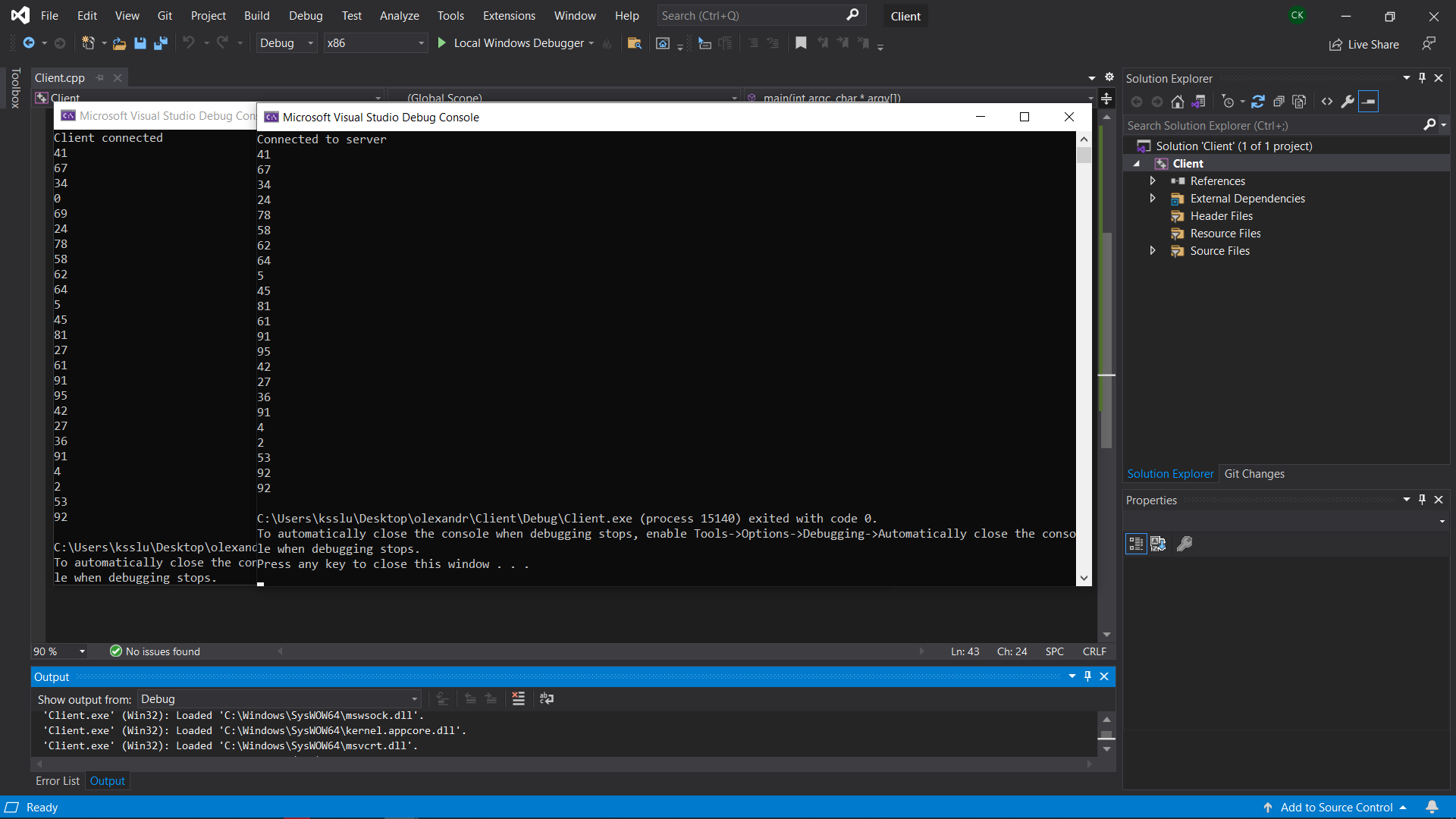The width and height of the screenshot is (1456, 819).
Task: Select Alphabetical sort in Properties panel
Action: (x=1158, y=544)
